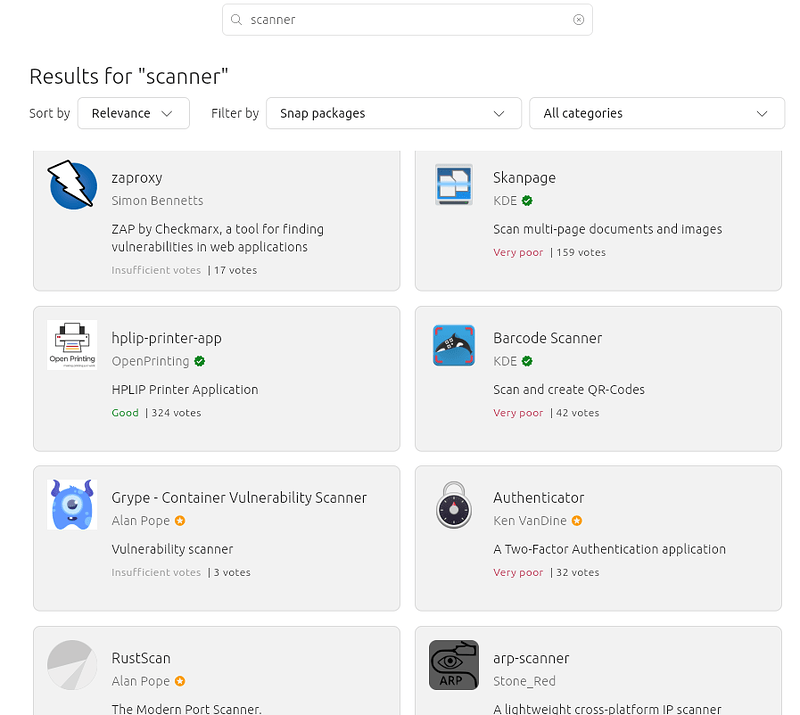This screenshot has height=715, width=800.
Task: Open the zaproxy app title
Action: click(137, 177)
